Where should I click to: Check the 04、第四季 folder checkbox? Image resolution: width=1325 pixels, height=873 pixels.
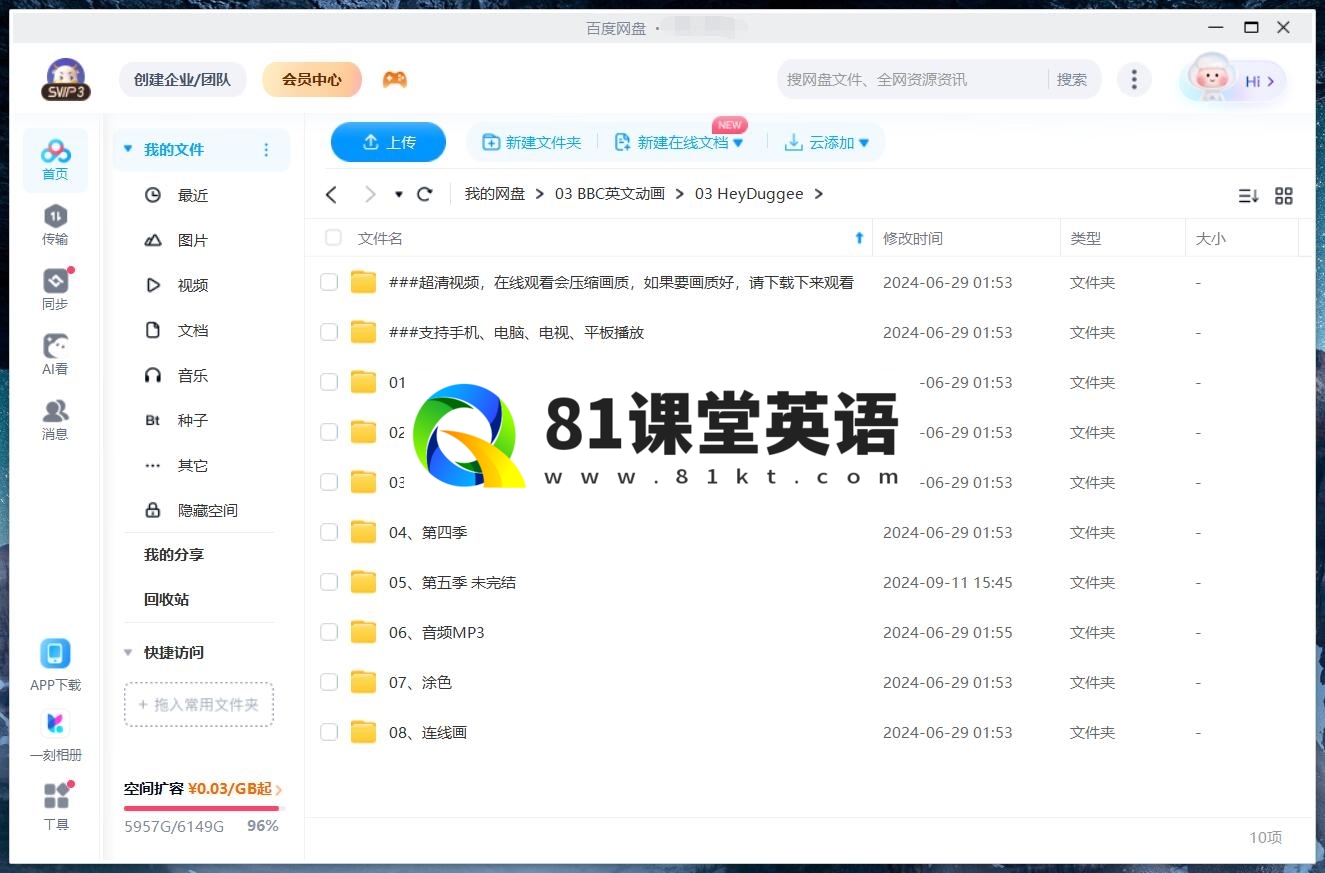click(329, 532)
